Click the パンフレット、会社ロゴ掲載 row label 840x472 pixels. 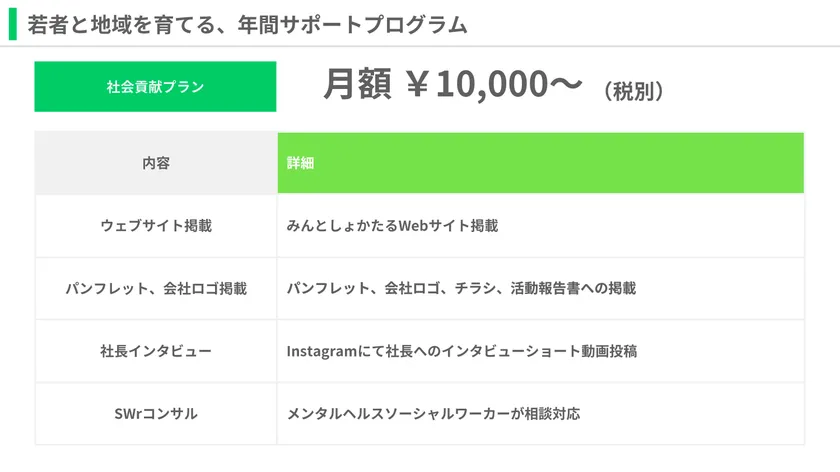point(156,289)
